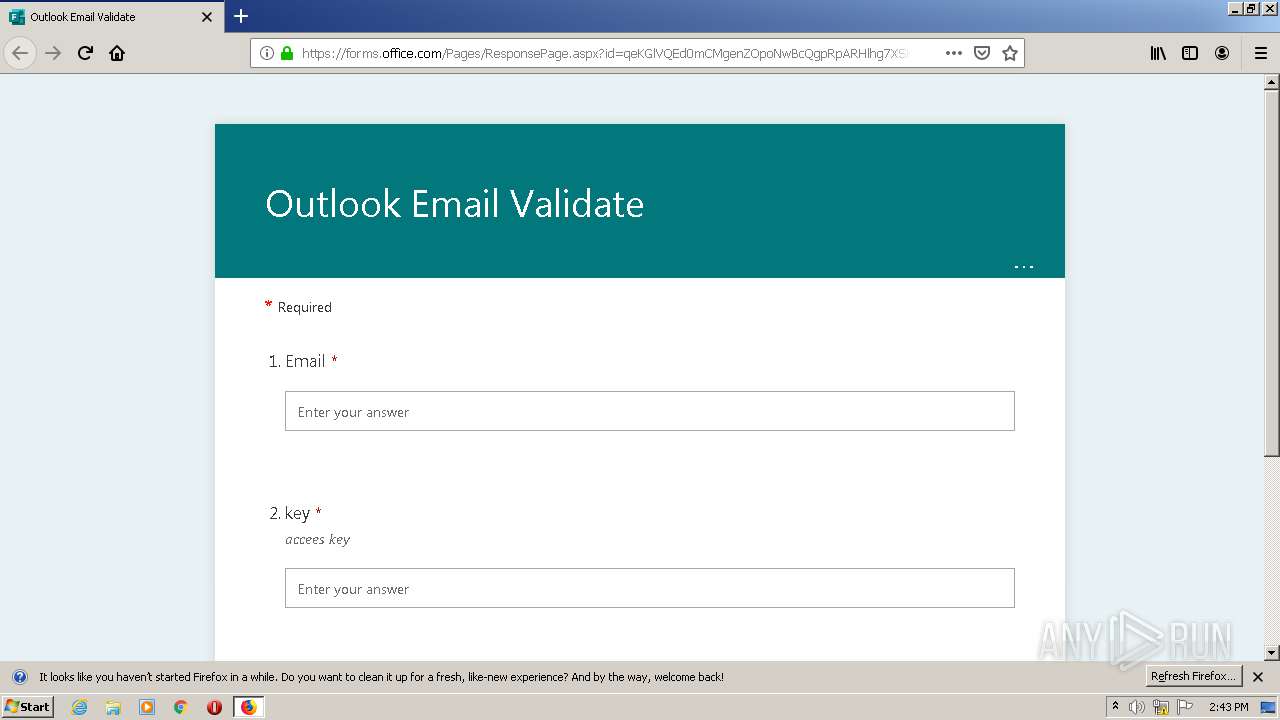Screen dimensions: 1280x720
Task: Open page actions three-dot menu
Action: pos(954,53)
